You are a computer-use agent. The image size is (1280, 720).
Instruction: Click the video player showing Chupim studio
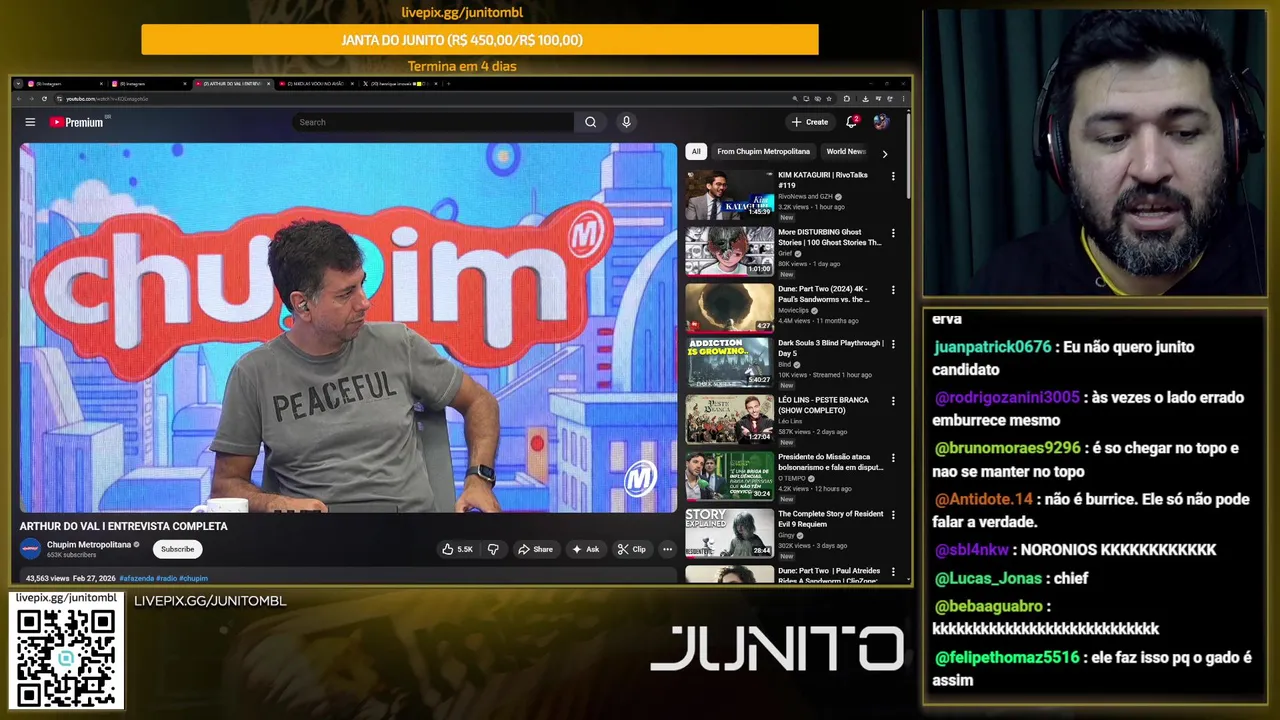348,327
